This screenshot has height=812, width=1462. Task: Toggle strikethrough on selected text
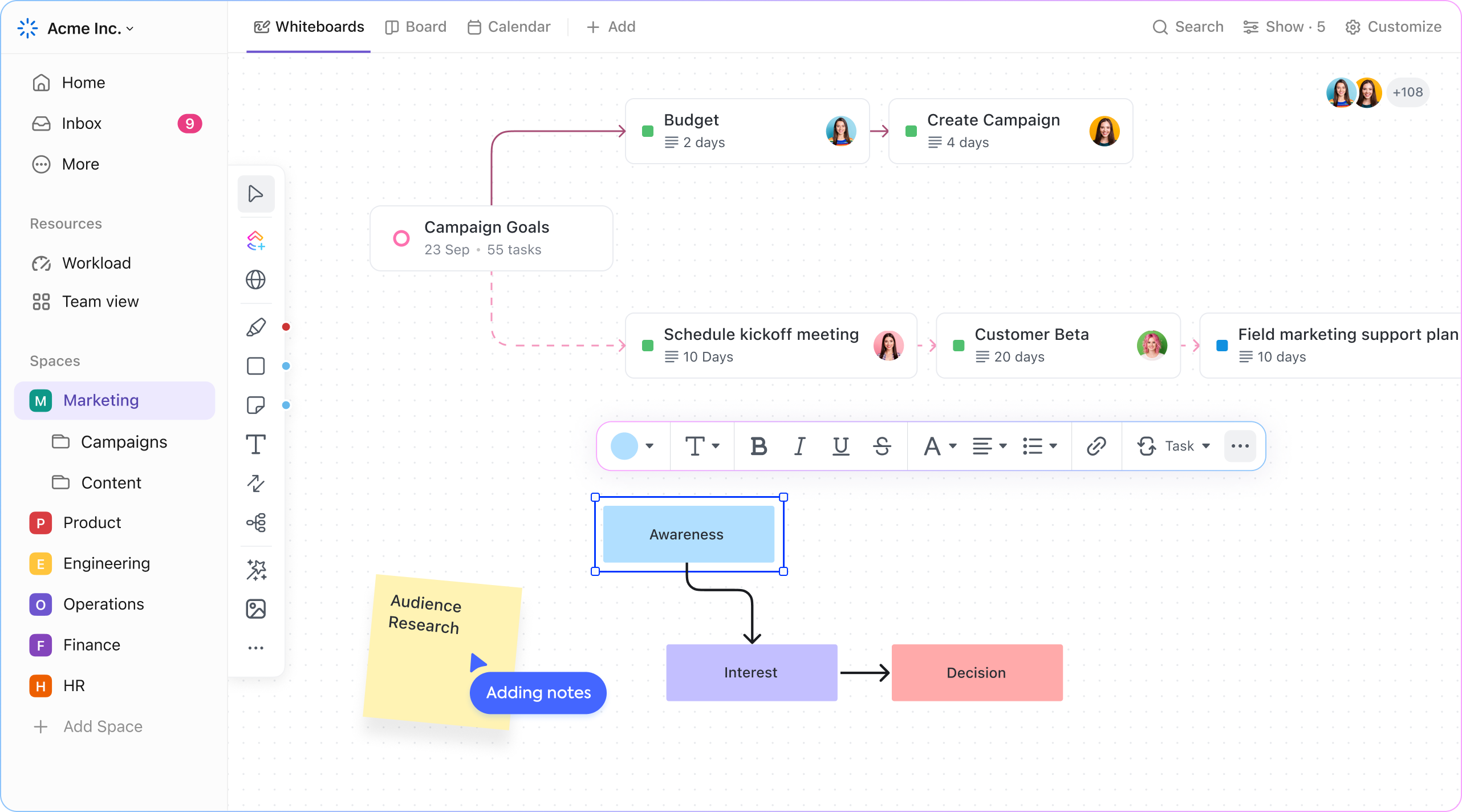tap(881, 446)
